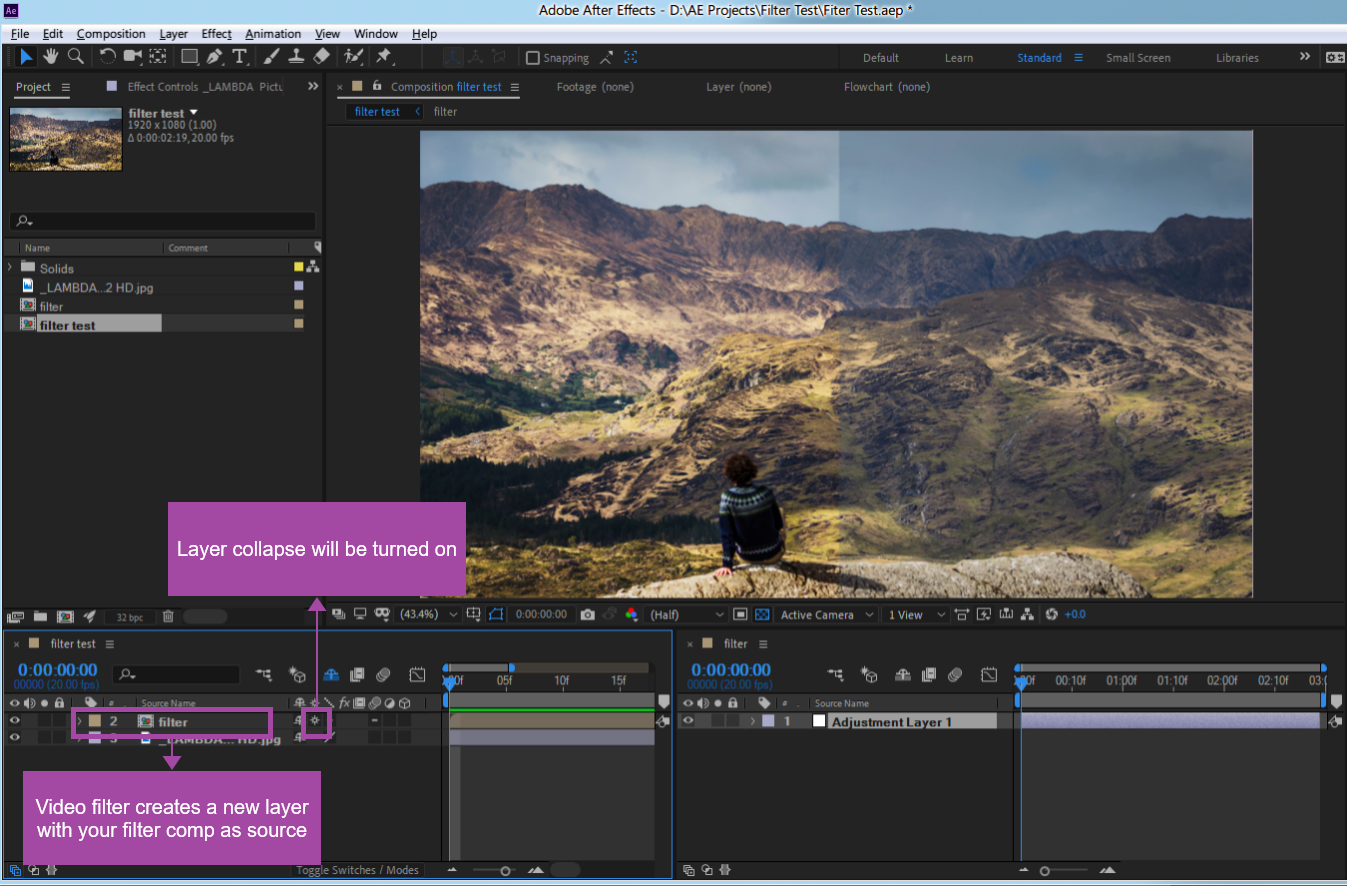Open the Active Camera dropdown
The height and width of the screenshot is (886, 1347).
point(828,615)
